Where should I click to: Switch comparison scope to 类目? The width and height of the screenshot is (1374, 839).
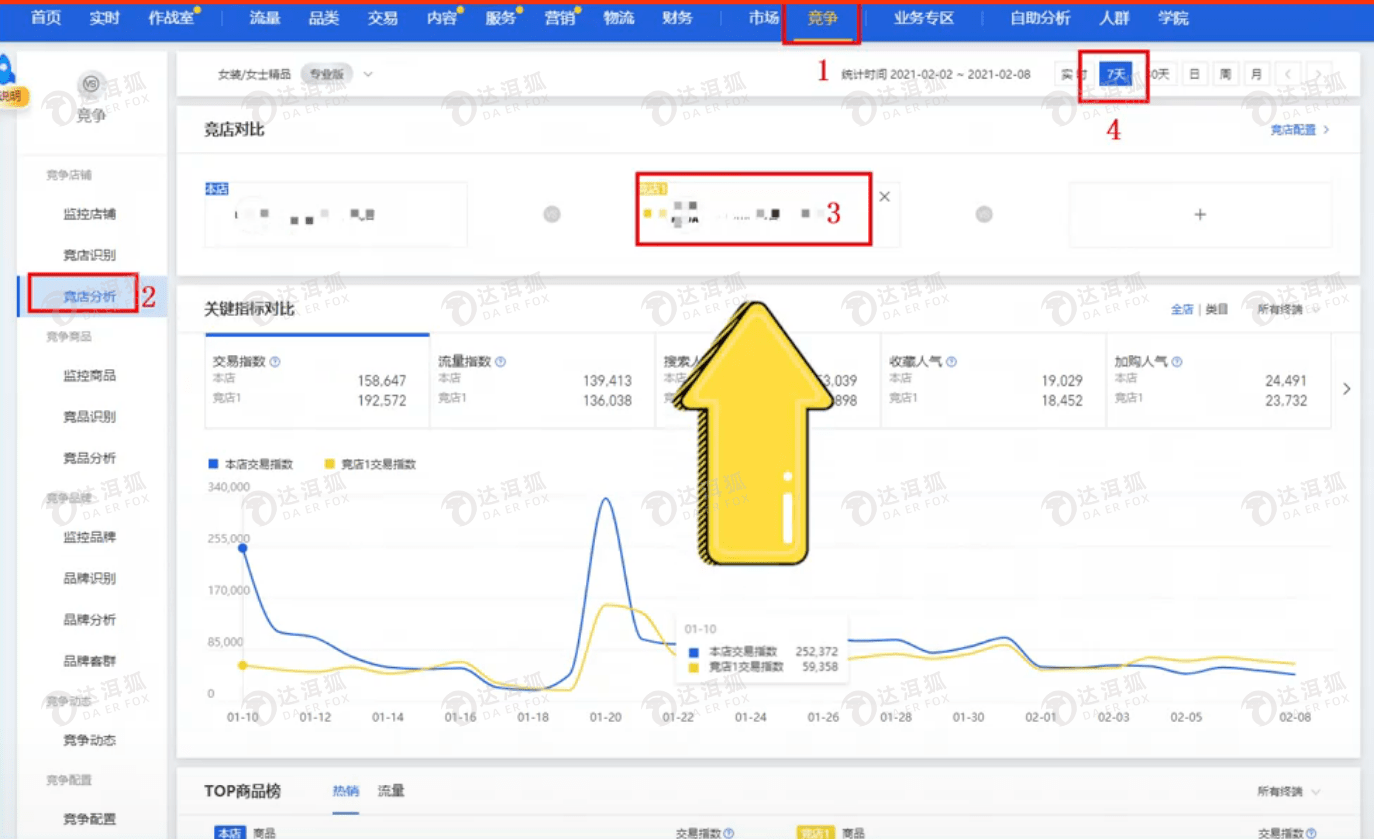tap(1216, 310)
